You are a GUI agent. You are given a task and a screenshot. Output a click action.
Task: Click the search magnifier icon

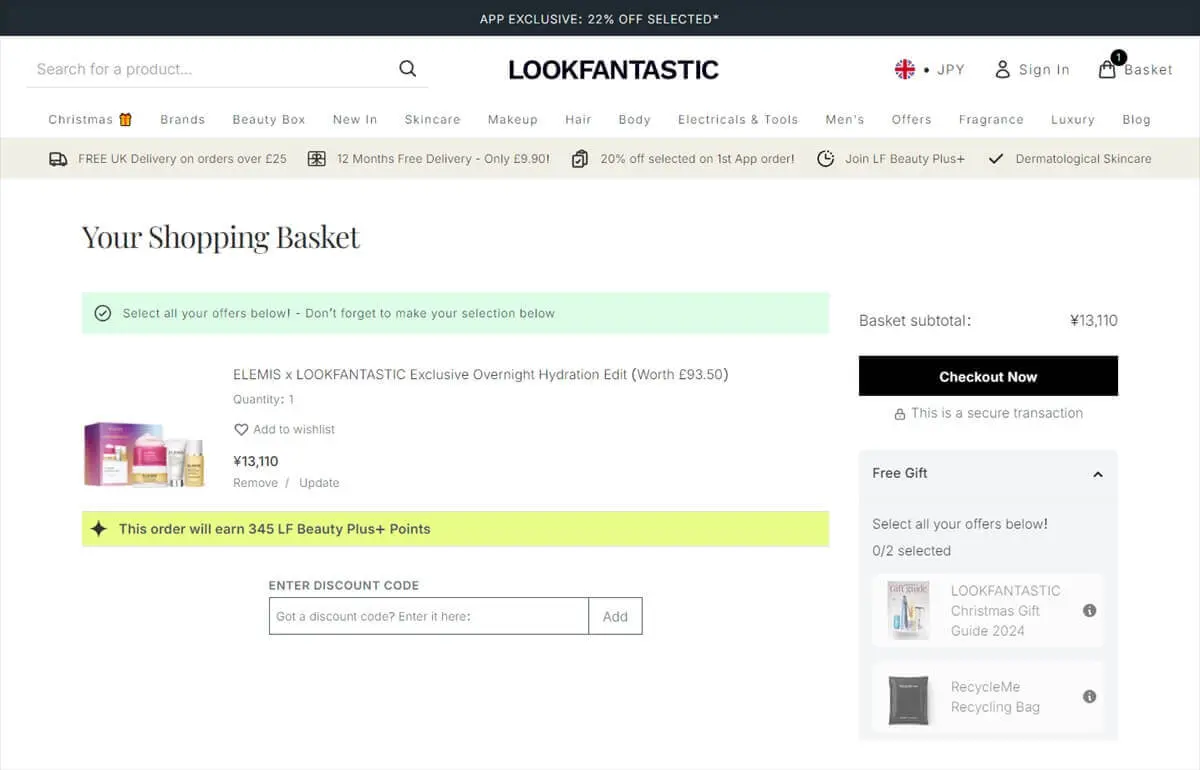[x=407, y=69]
